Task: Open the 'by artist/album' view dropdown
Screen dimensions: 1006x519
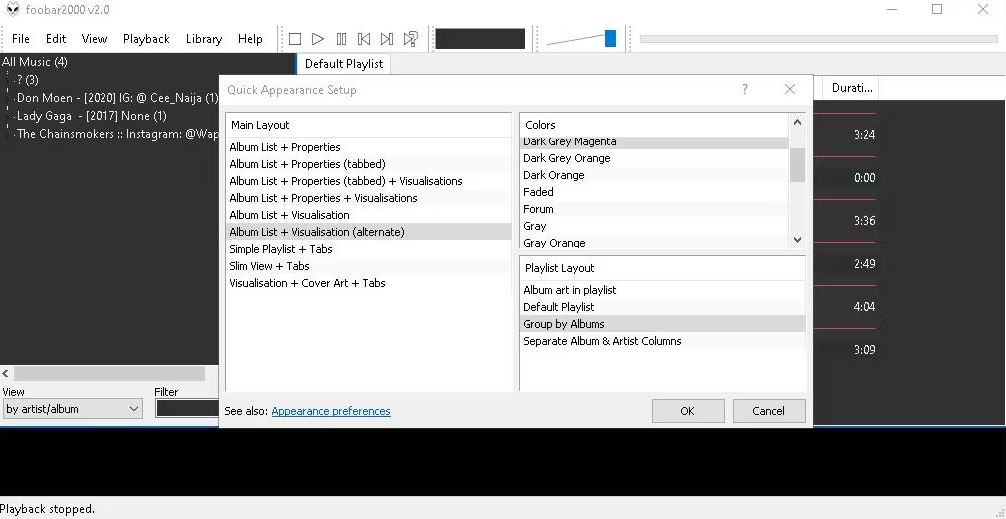Action: (x=72, y=409)
